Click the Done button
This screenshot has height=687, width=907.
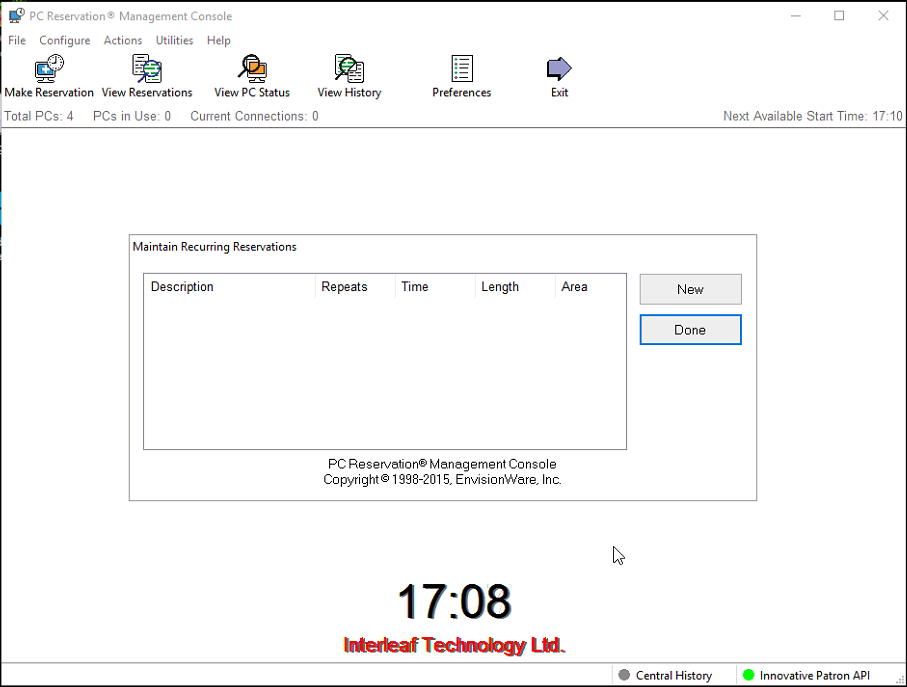pos(691,330)
